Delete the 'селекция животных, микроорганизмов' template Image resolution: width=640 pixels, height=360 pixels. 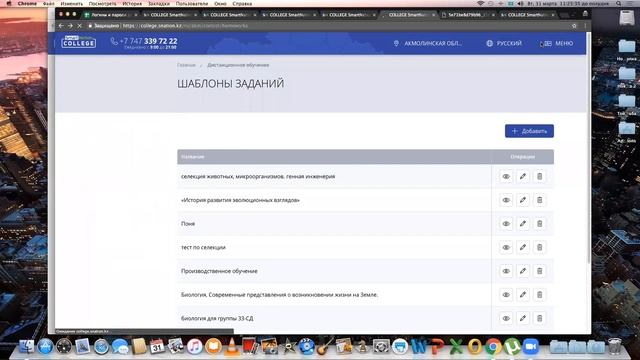(x=539, y=177)
